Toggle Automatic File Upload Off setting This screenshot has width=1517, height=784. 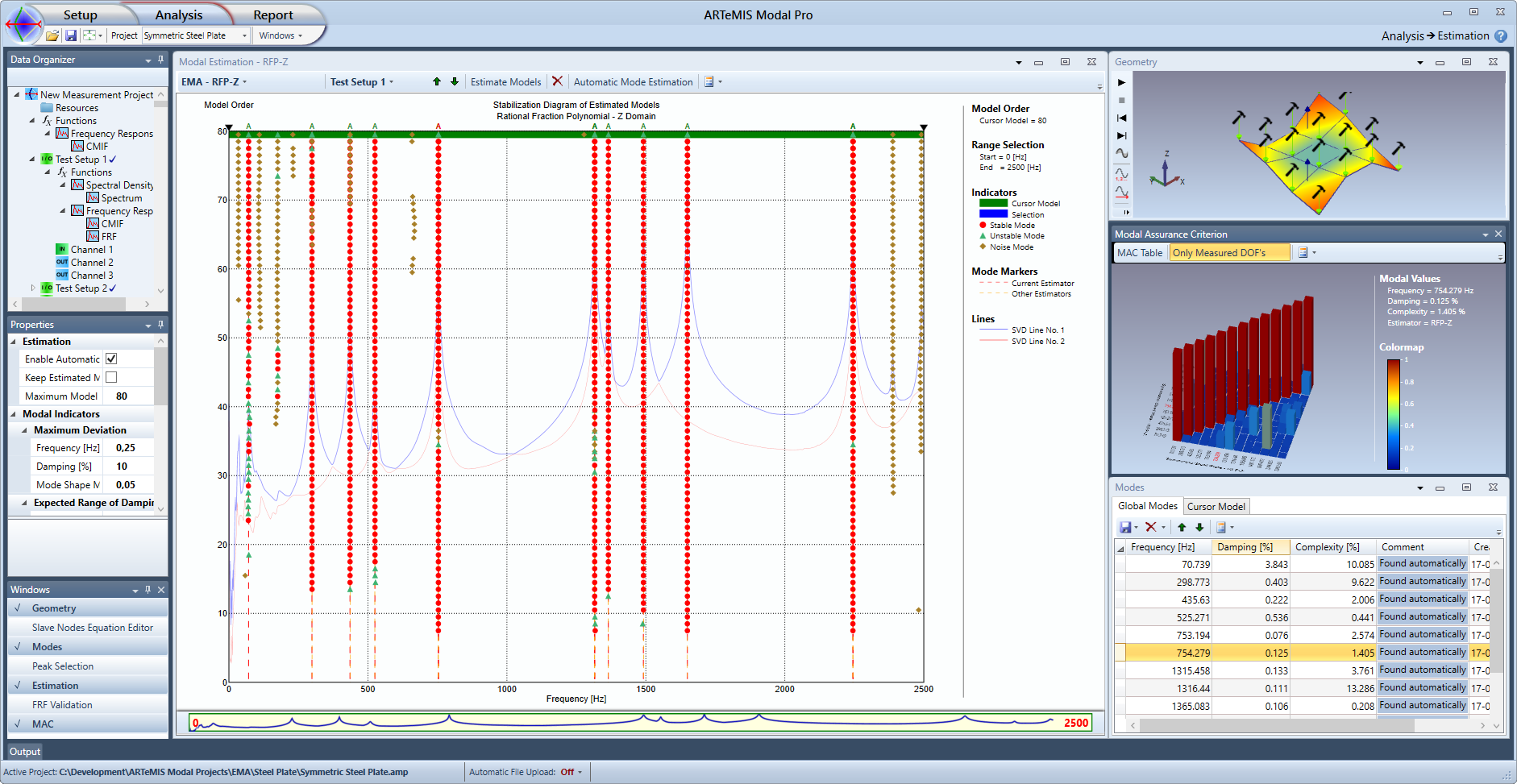point(571,772)
